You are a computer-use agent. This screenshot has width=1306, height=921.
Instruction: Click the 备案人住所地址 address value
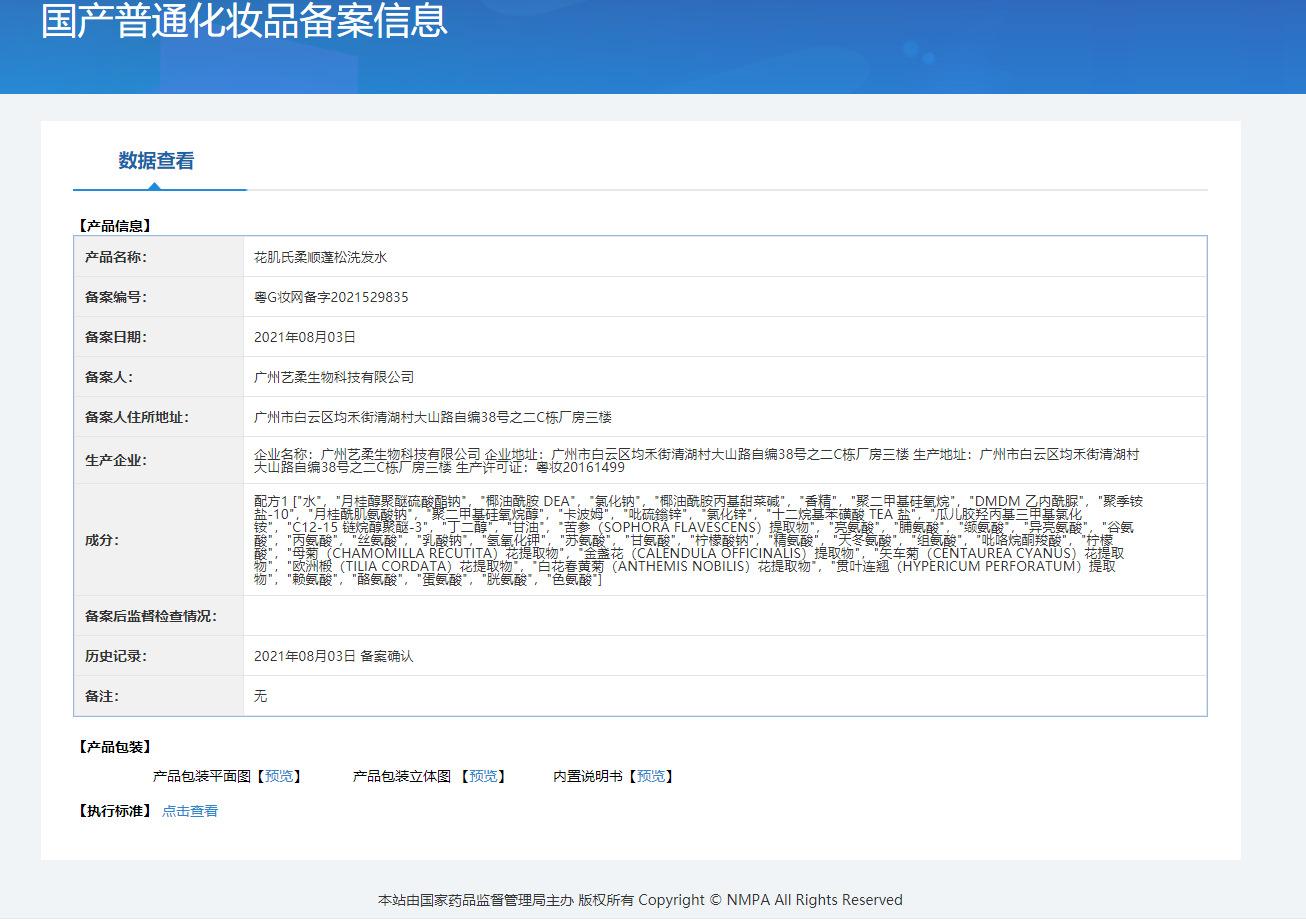(432, 417)
